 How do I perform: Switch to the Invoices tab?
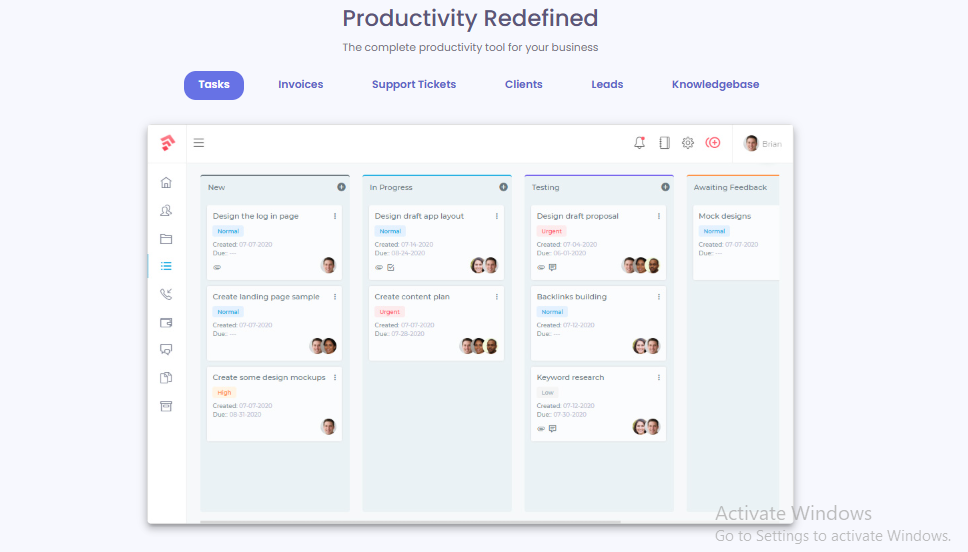pos(300,85)
